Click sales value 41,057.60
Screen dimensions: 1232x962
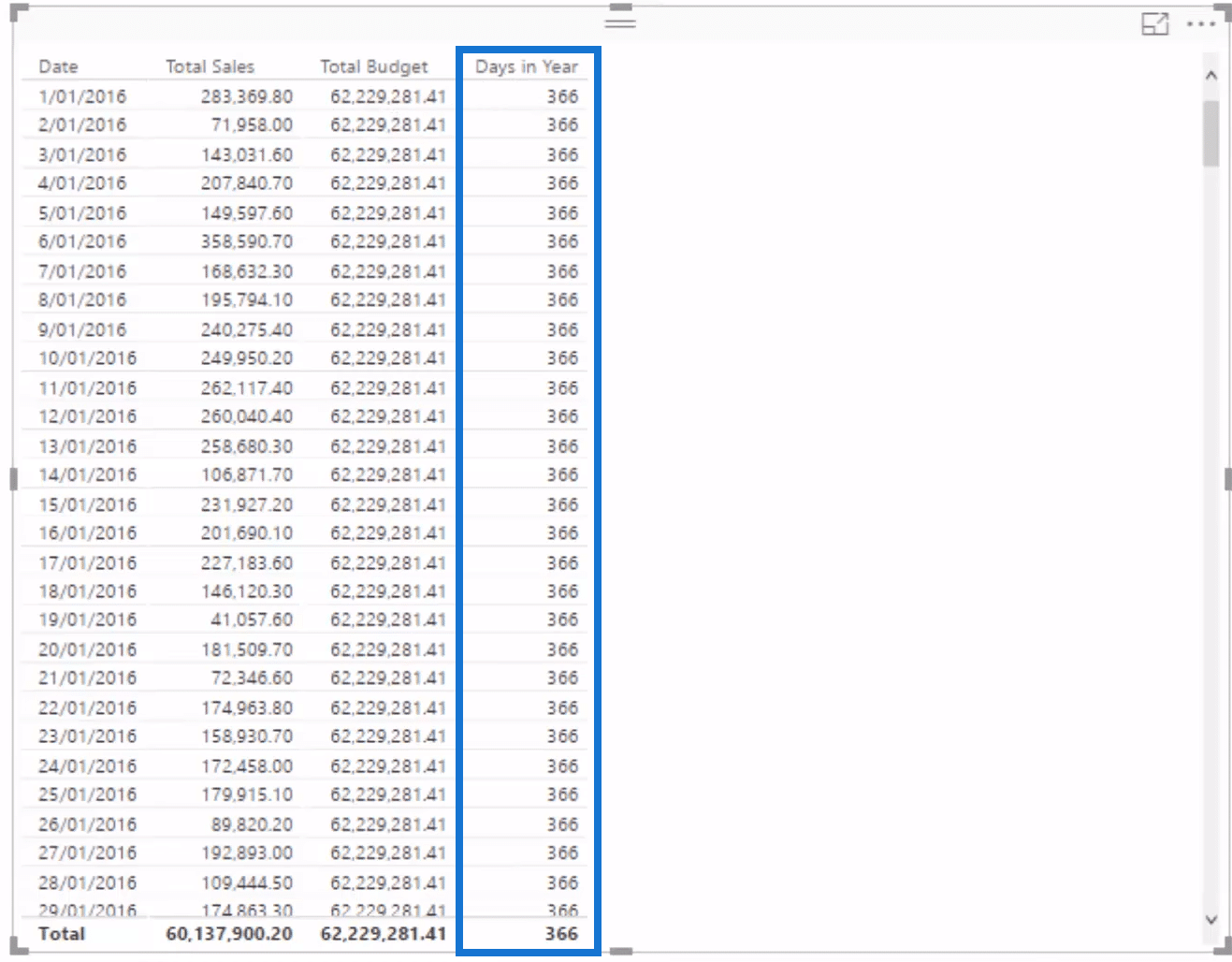pyautogui.click(x=252, y=619)
